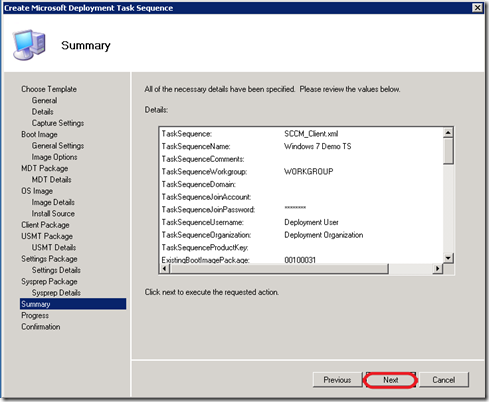489x402 pixels.
Task: Open Settings Details step
Action: pos(56,270)
